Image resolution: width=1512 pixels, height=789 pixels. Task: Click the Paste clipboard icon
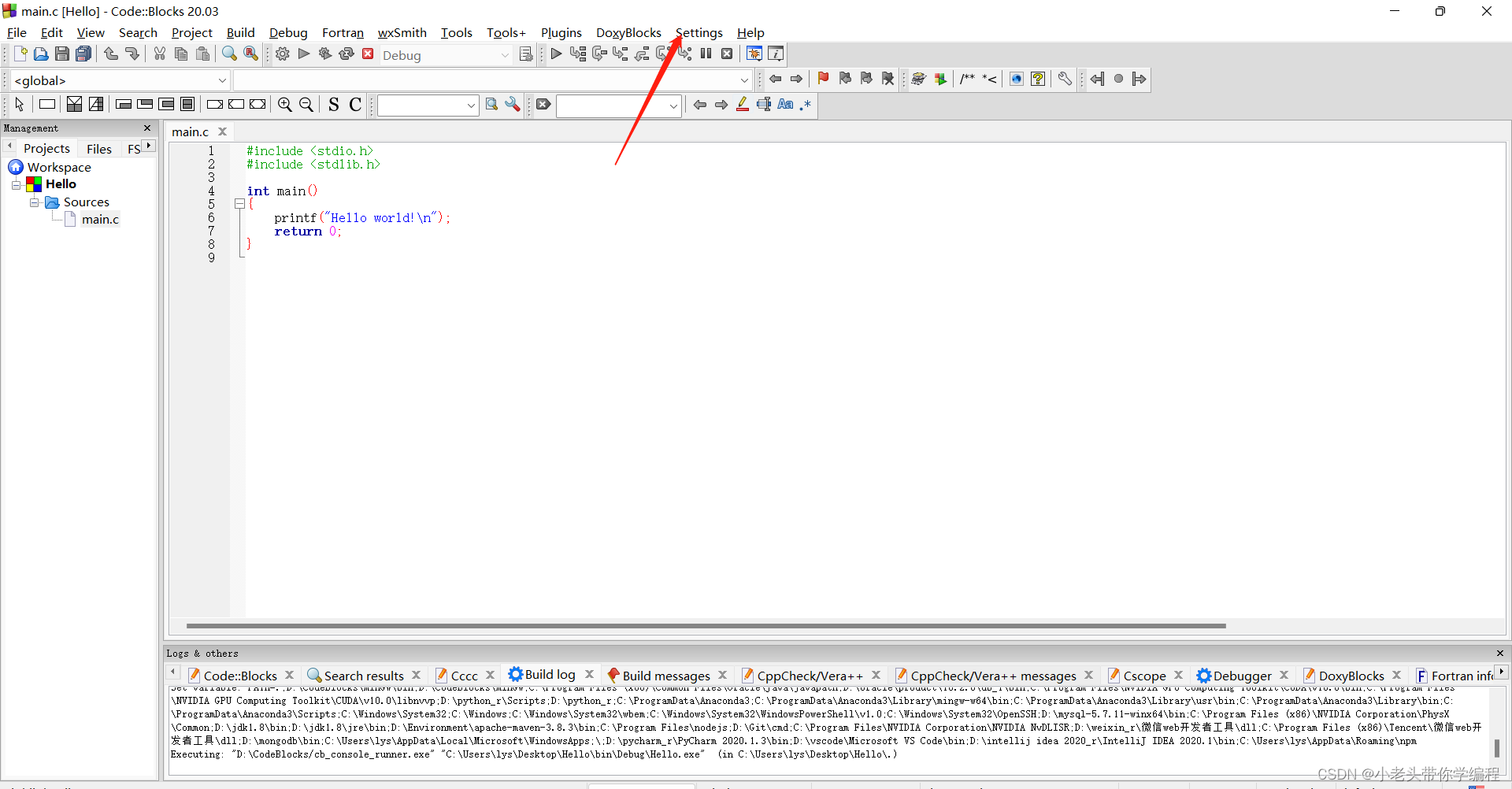click(203, 54)
